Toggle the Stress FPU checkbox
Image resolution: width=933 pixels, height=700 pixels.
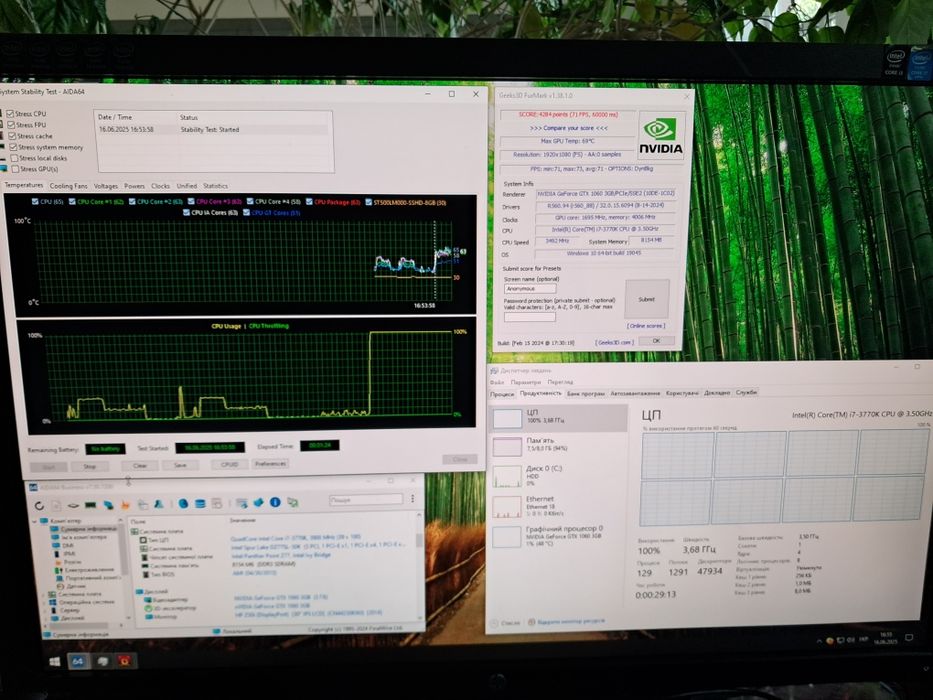11,124
